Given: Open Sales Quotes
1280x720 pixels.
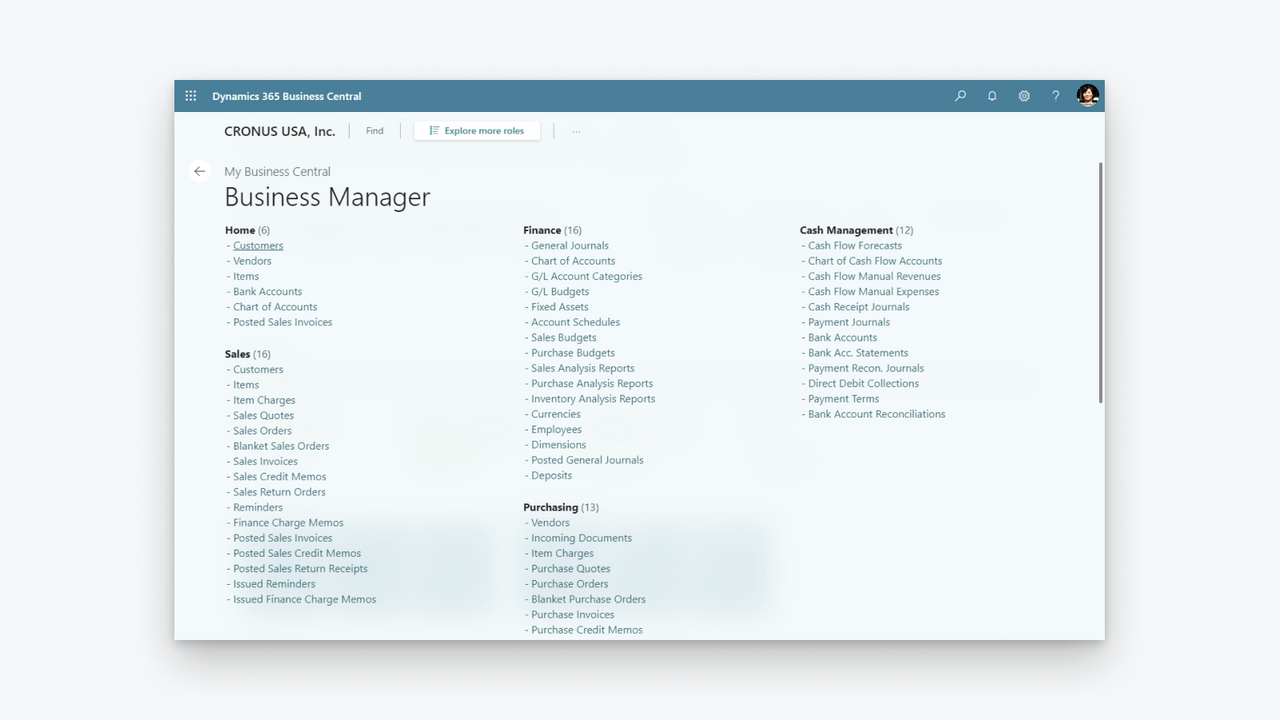Looking at the screenshot, I should [264, 416].
